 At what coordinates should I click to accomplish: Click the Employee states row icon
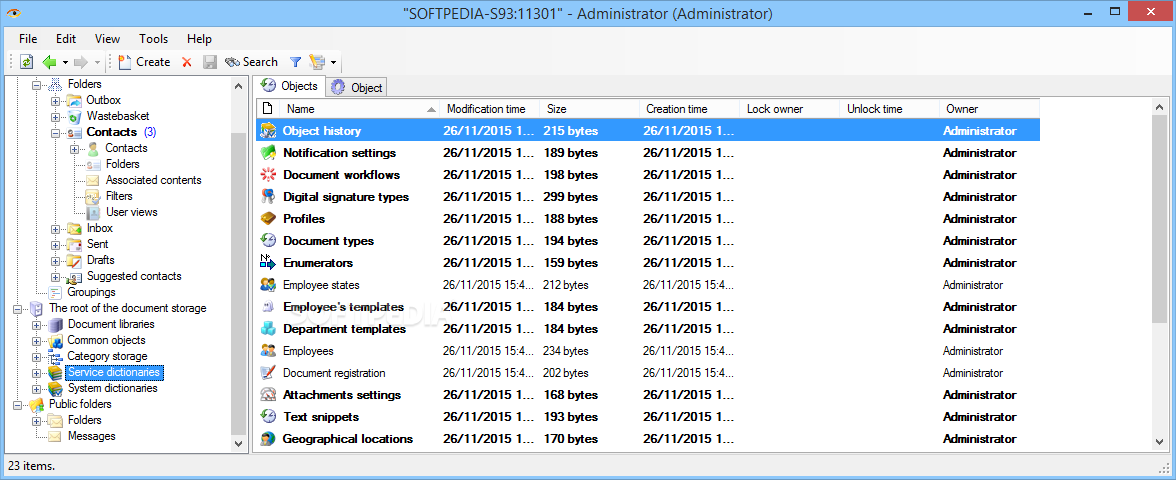(268, 285)
